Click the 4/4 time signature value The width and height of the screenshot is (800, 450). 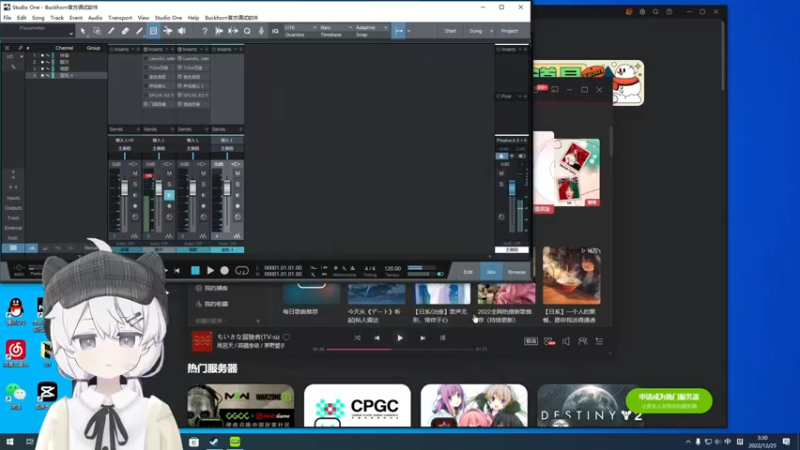[370, 268]
